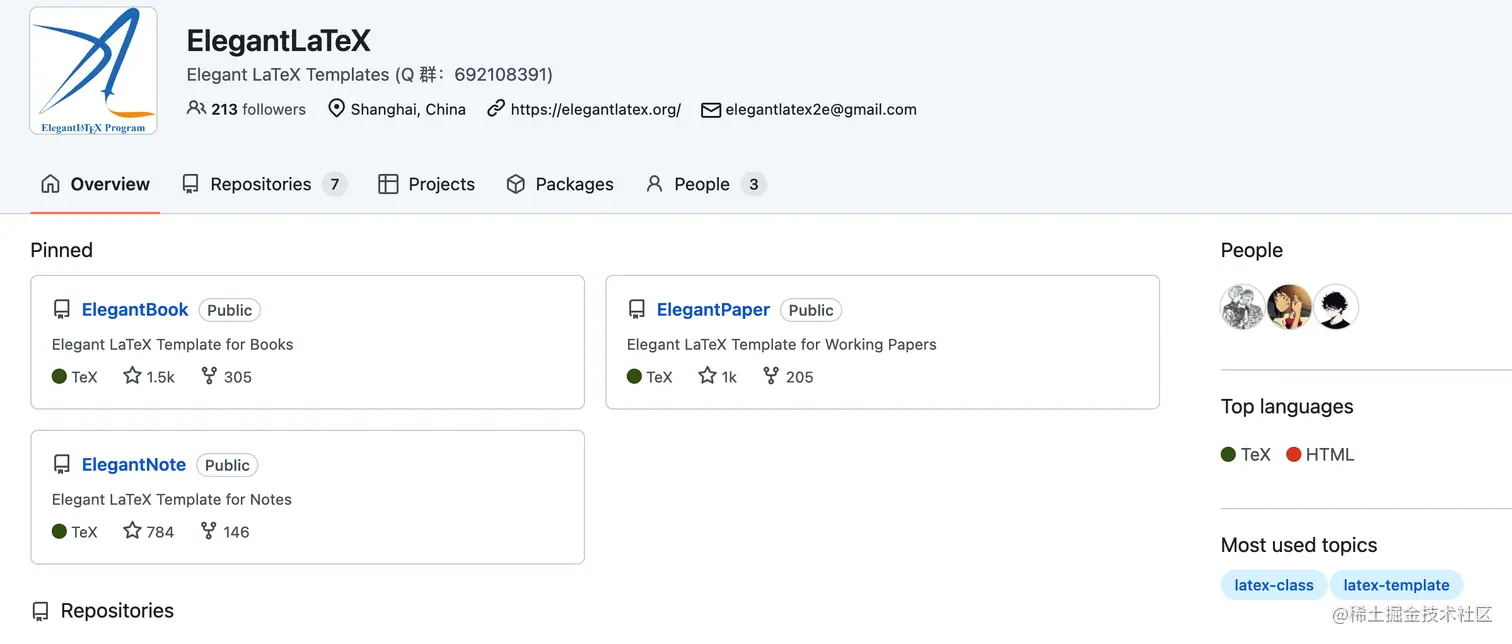Click the Projects table icon
The width and height of the screenshot is (1512, 644).
(x=388, y=184)
